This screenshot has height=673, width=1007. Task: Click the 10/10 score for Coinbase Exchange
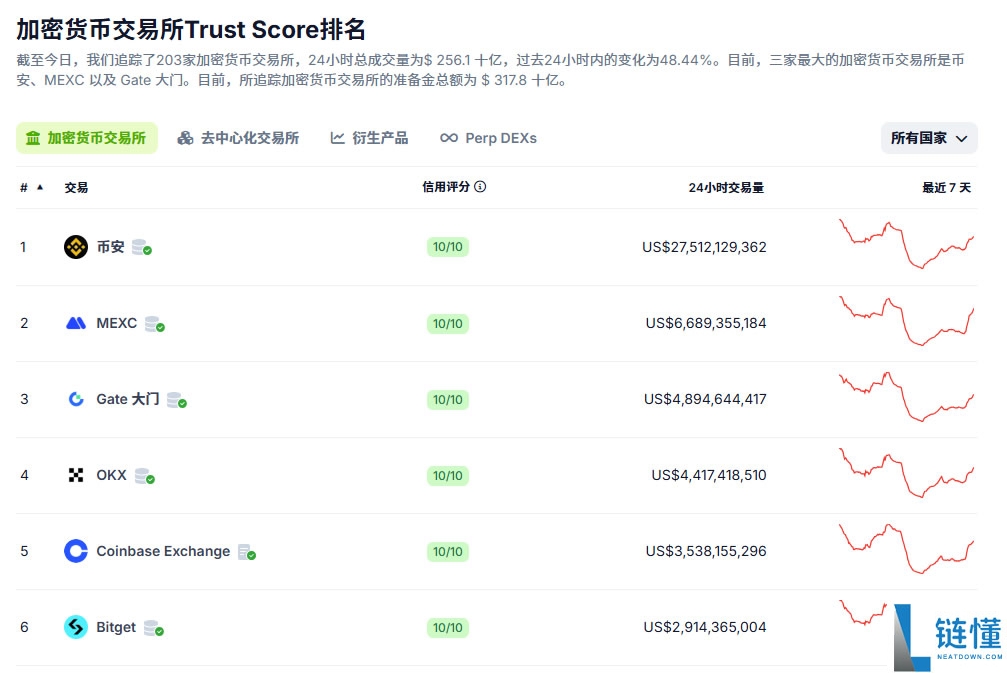click(448, 552)
